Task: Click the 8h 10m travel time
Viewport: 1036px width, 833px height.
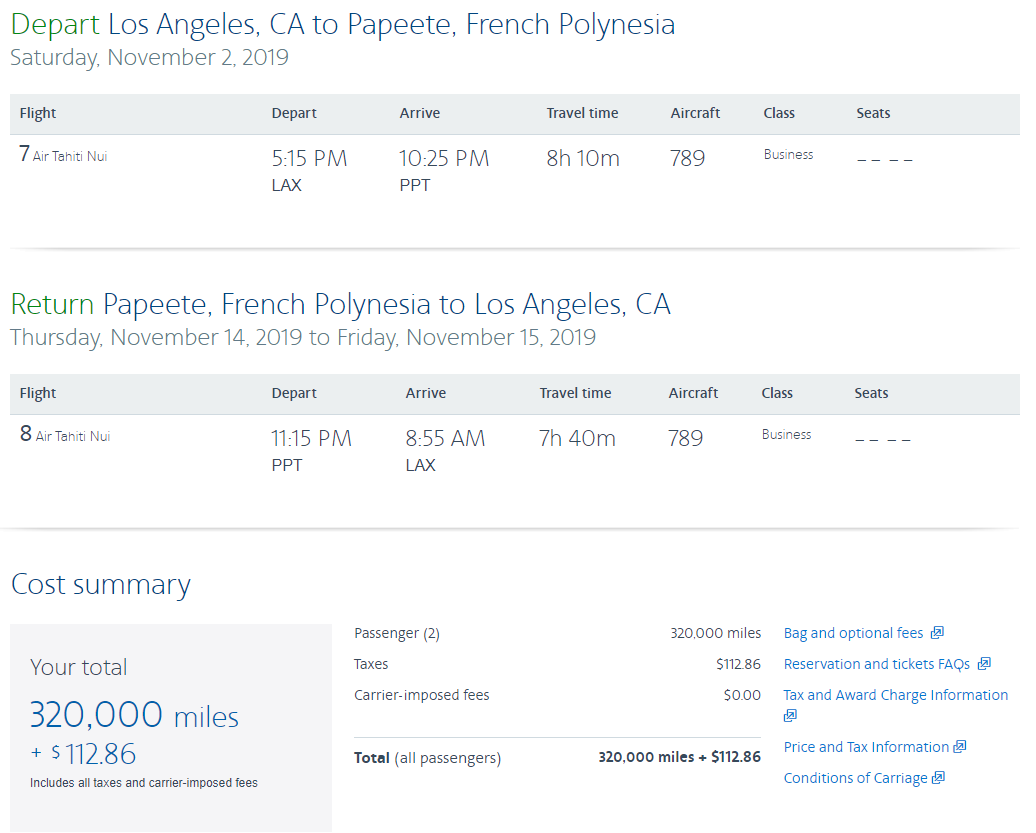Action: pyautogui.click(x=583, y=158)
